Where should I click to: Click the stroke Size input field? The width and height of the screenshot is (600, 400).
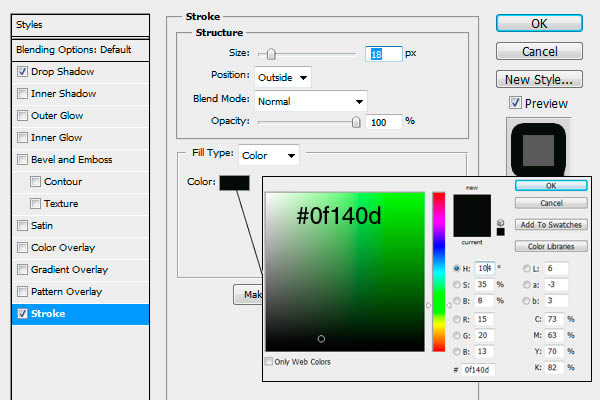[384, 53]
